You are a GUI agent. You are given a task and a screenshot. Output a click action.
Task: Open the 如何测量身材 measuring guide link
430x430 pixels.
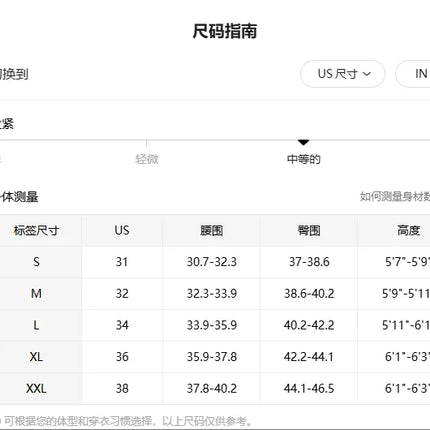pos(395,197)
